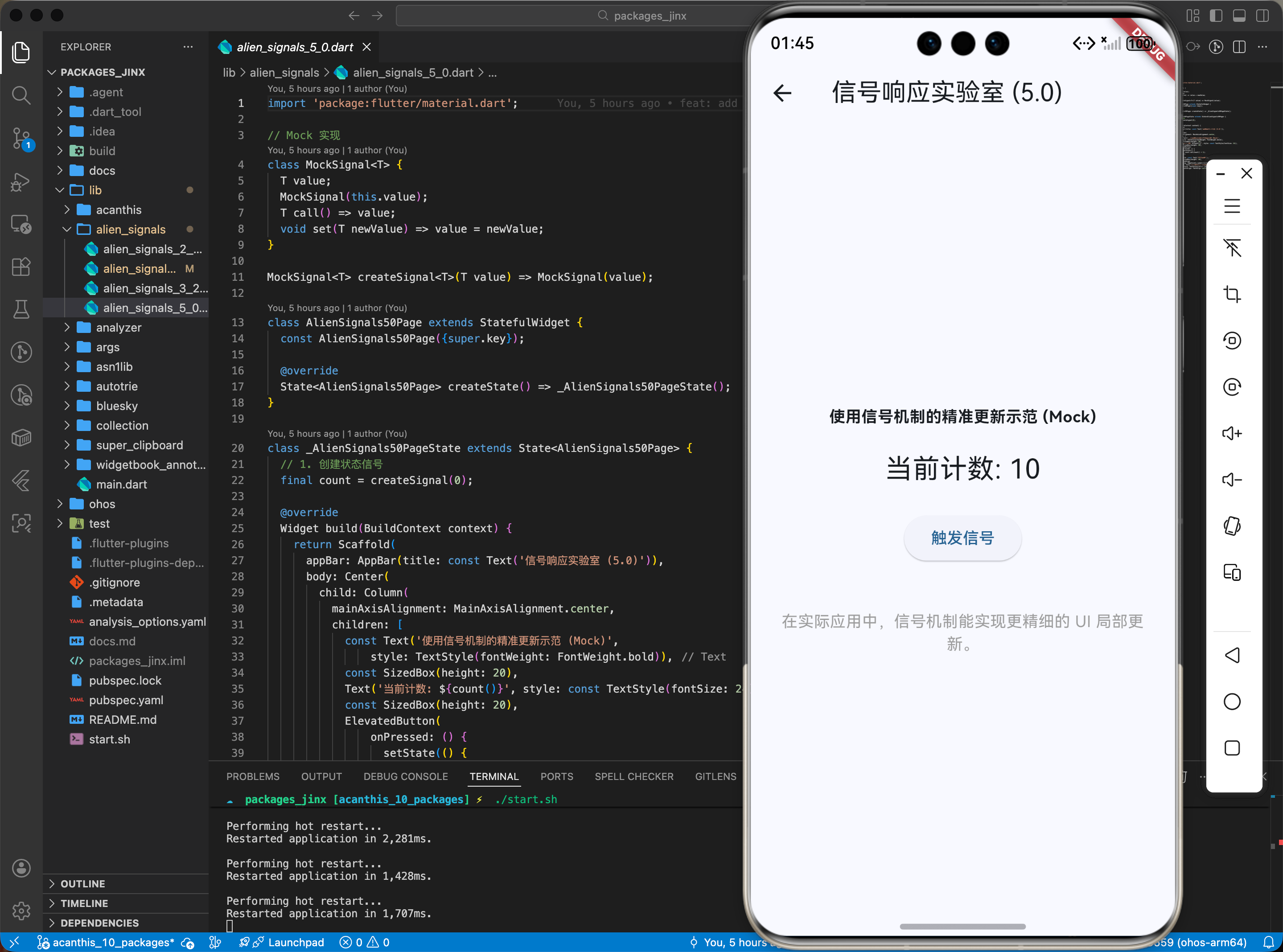Screen dimensions: 1283x952
Task: Toggle the bottom panel layout button
Action: [x=1238, y=16]
